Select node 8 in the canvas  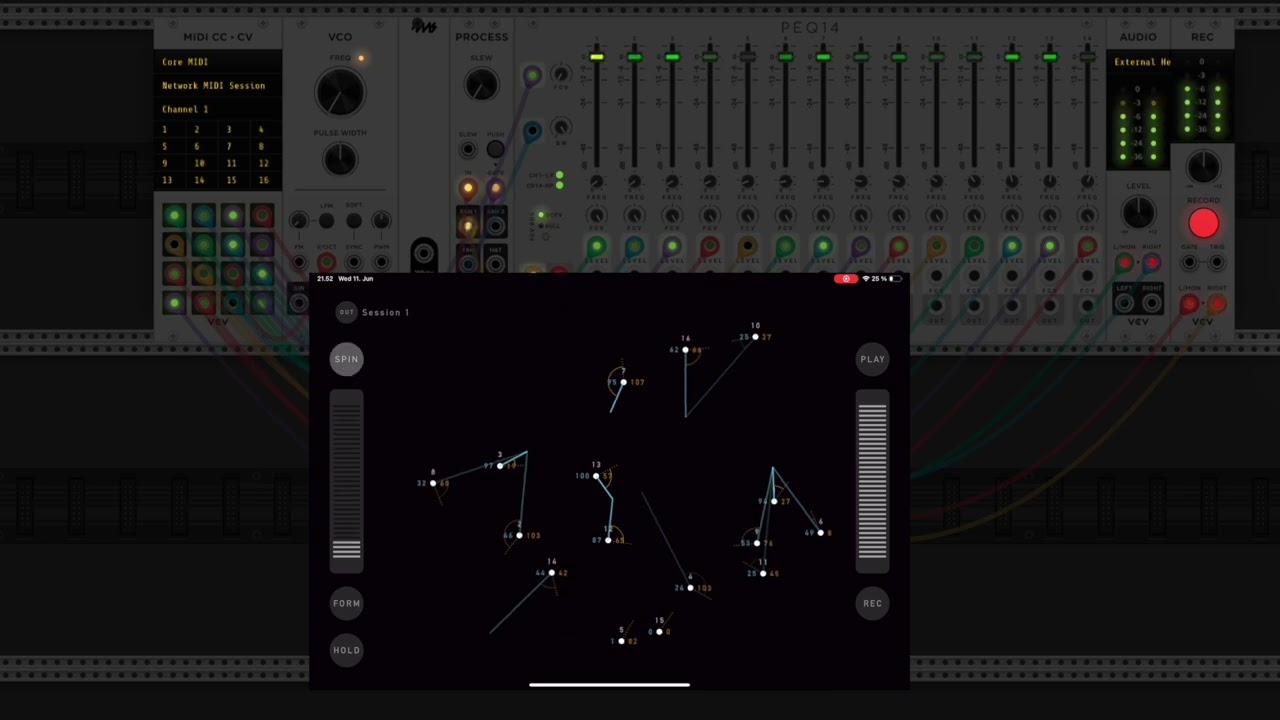point(433,483)
